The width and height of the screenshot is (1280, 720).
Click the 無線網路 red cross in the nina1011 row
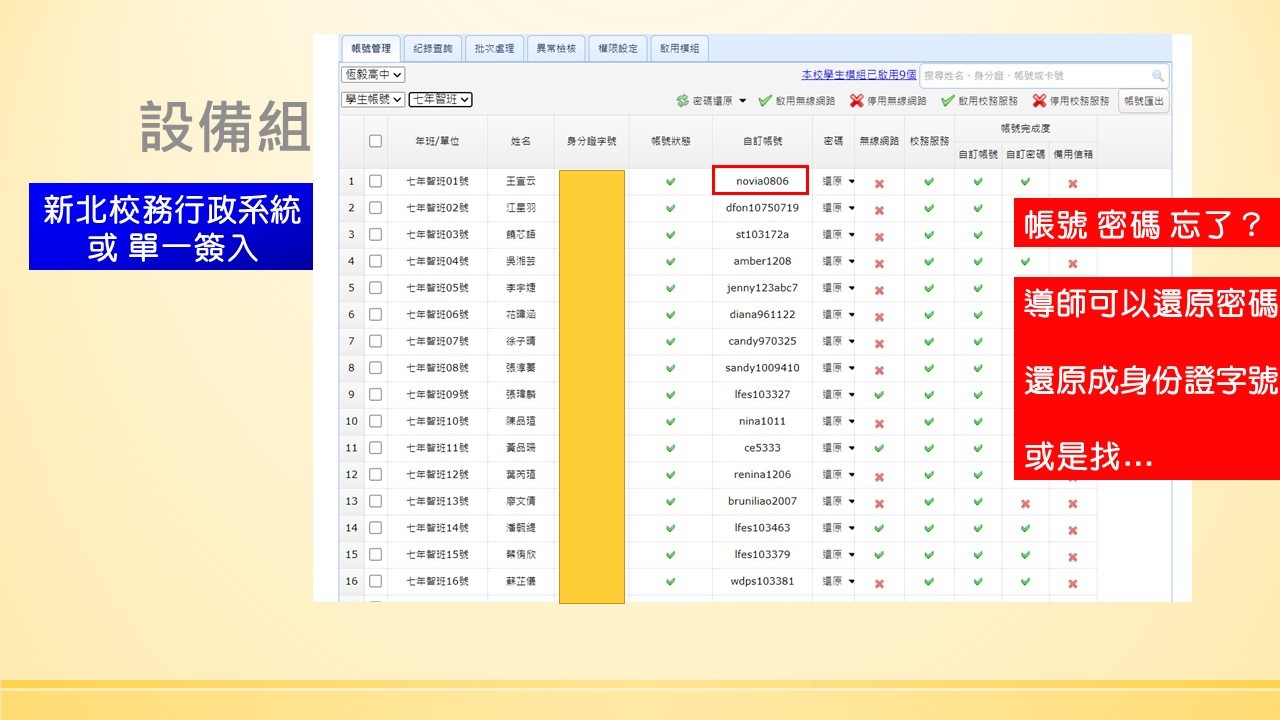879,423
